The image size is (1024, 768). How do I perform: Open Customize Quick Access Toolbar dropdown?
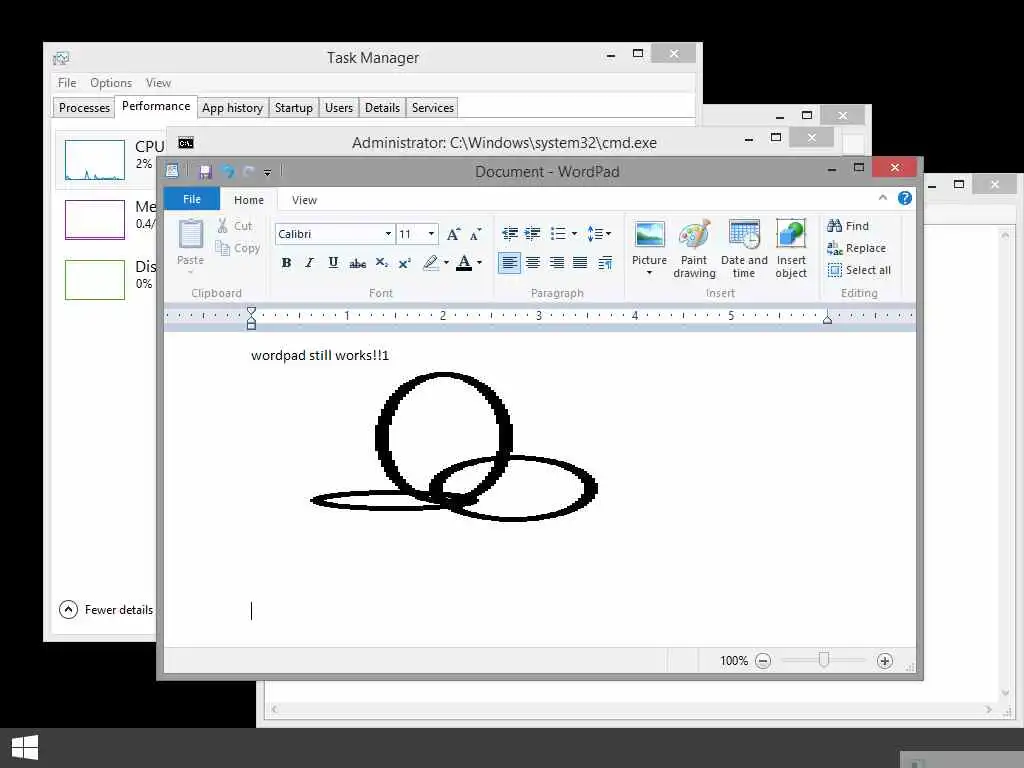pos(267,172)
